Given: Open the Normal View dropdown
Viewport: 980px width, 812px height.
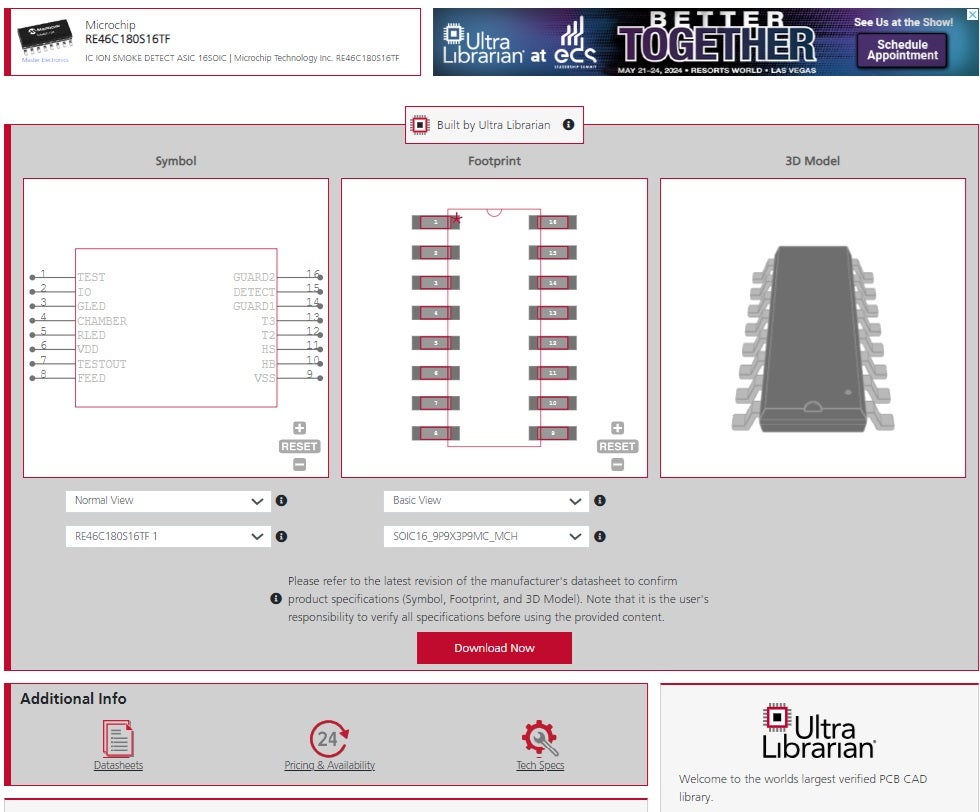Looking at the screenshot, I should (x=168, y=501).
